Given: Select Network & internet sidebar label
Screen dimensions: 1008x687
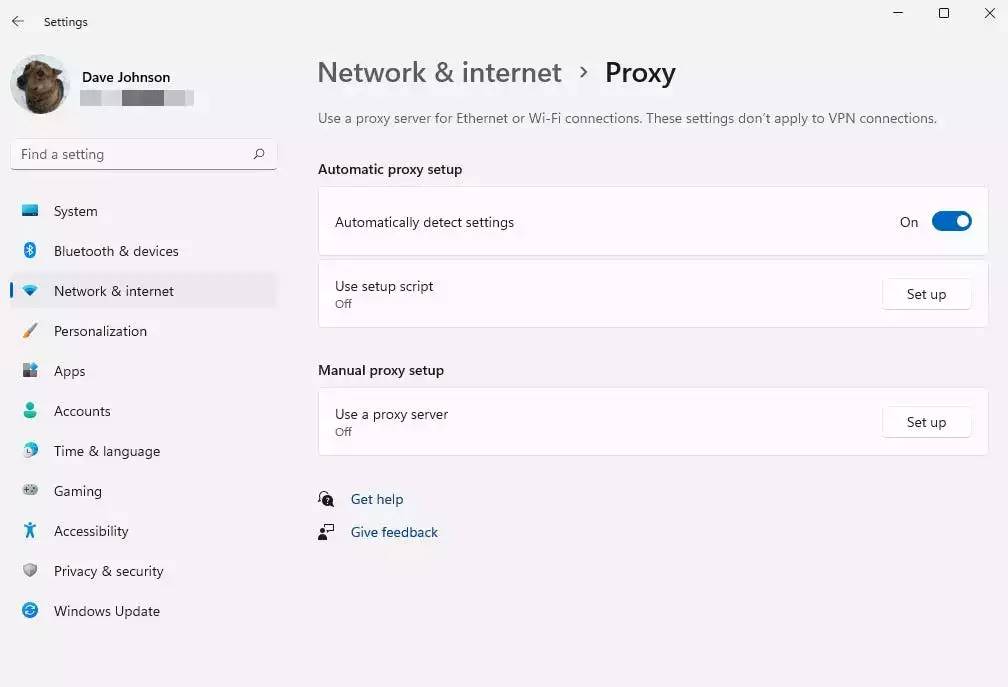Looking at the screenshot, I should click(x=114, y=291).
